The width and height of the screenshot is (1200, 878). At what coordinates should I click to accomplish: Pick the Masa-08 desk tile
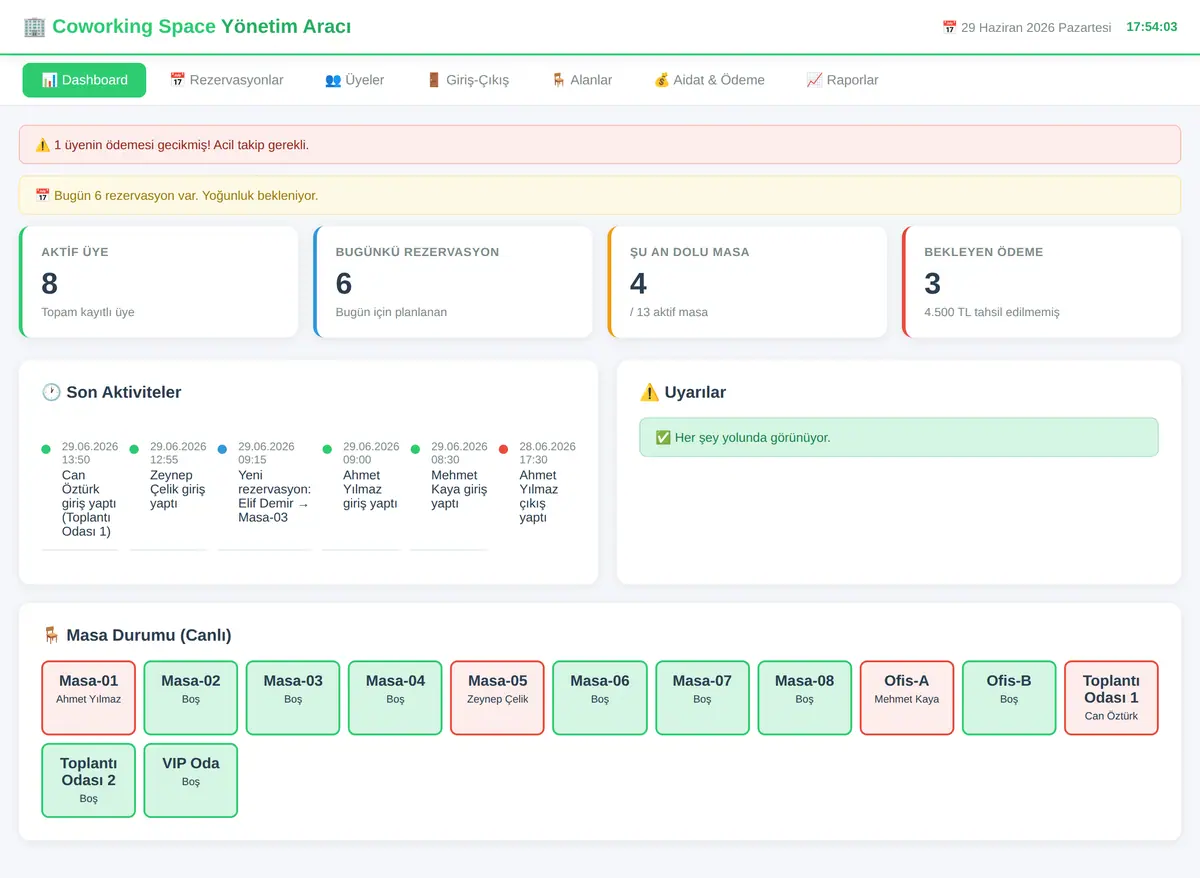pos(804,698)
